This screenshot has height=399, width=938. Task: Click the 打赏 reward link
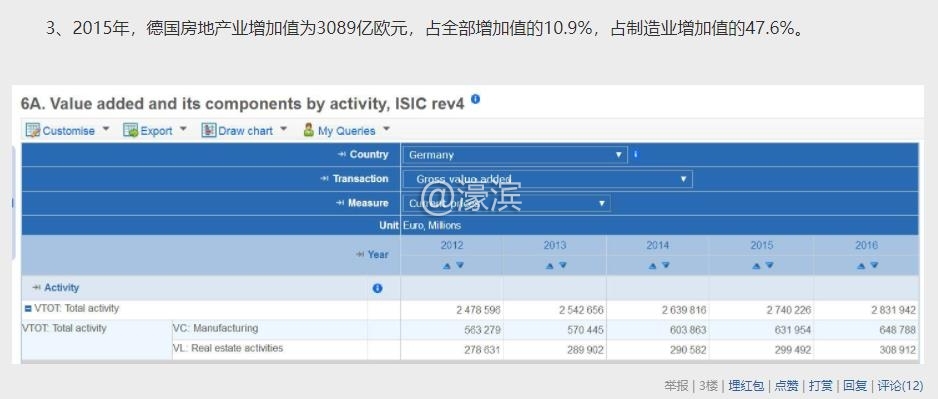point(821,386)
